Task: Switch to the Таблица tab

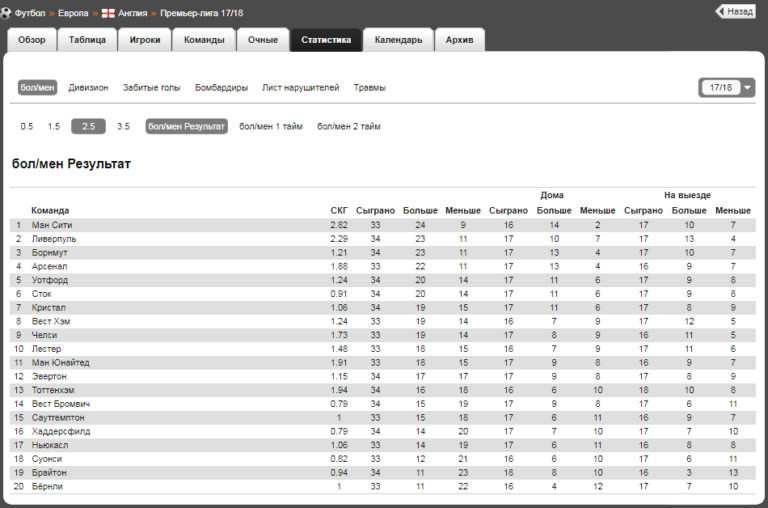Action: [88, 40]
